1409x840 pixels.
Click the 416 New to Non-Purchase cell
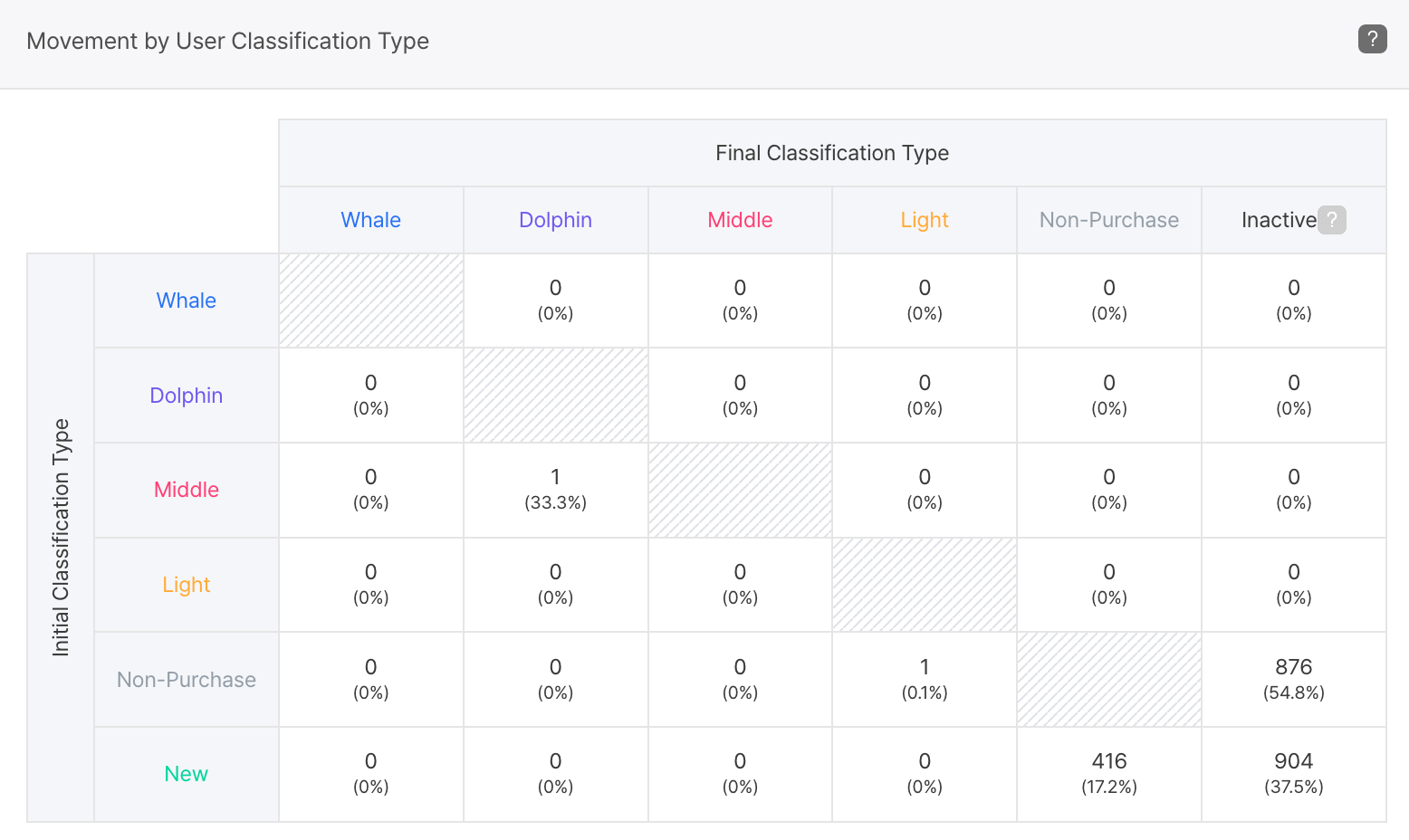click(1108, 773)
